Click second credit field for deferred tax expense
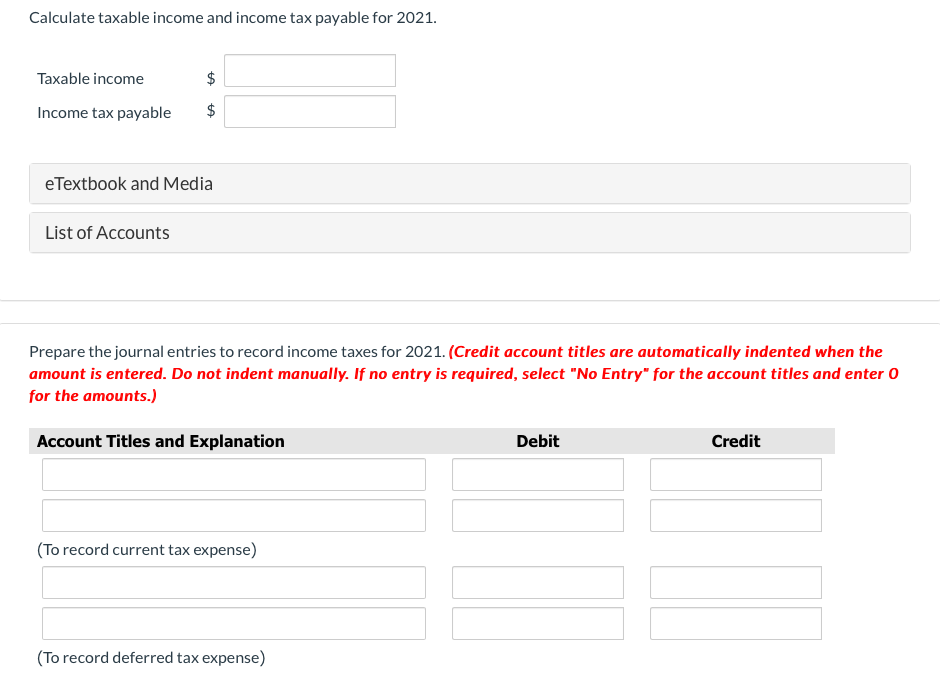The image size is (940, 695). (736, 623)
